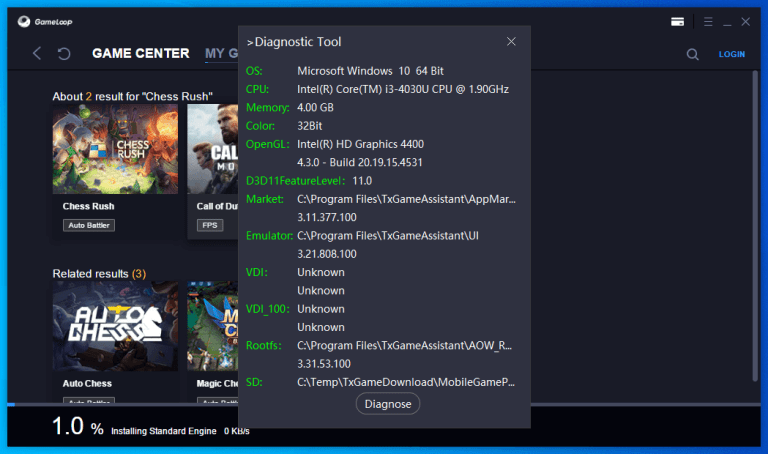The width and height of the screenshot is (768, 454).
Task: Click the OS value Microsoft Windows 10
Action: tap(370, 71)
